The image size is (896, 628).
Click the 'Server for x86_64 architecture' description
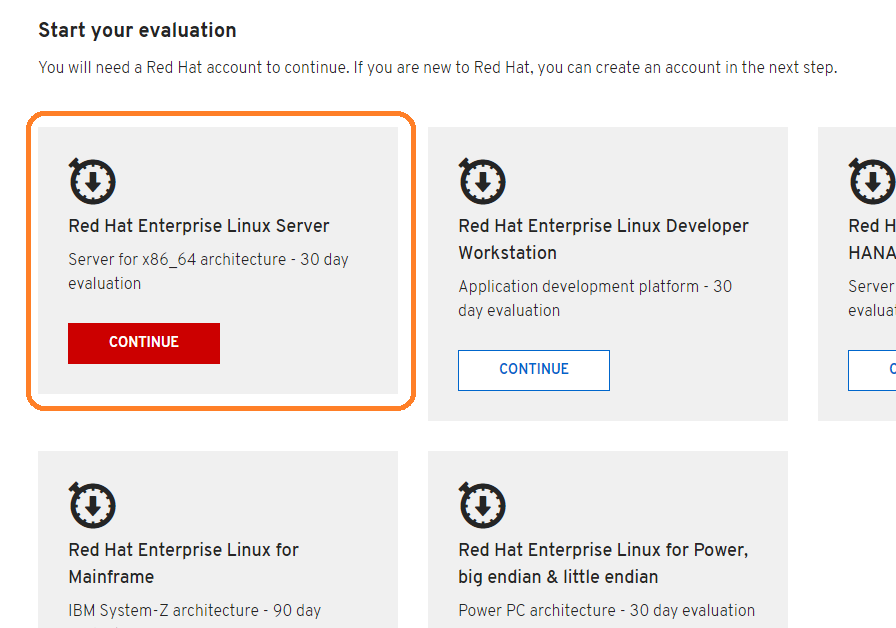(208, 271)
